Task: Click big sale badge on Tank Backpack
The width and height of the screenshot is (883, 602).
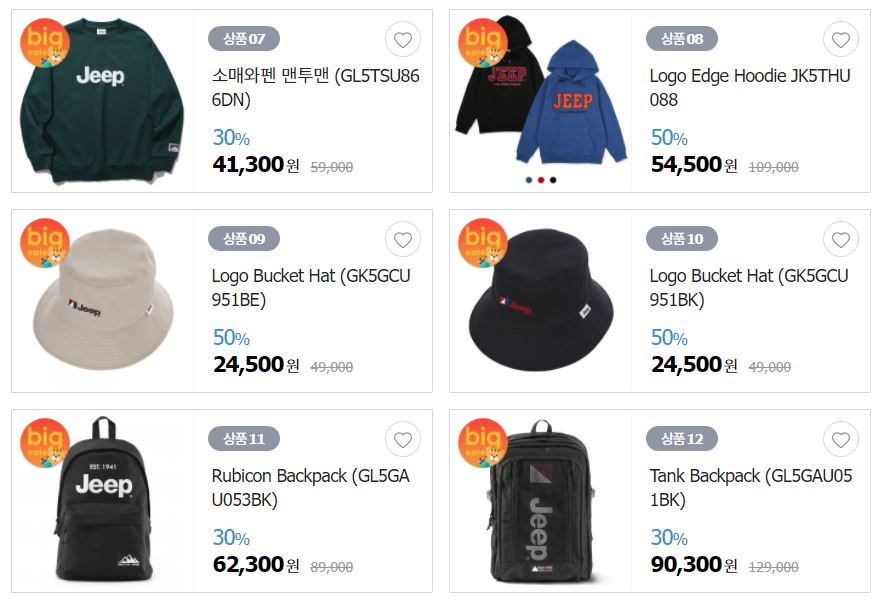Action: tap(483, 442)
